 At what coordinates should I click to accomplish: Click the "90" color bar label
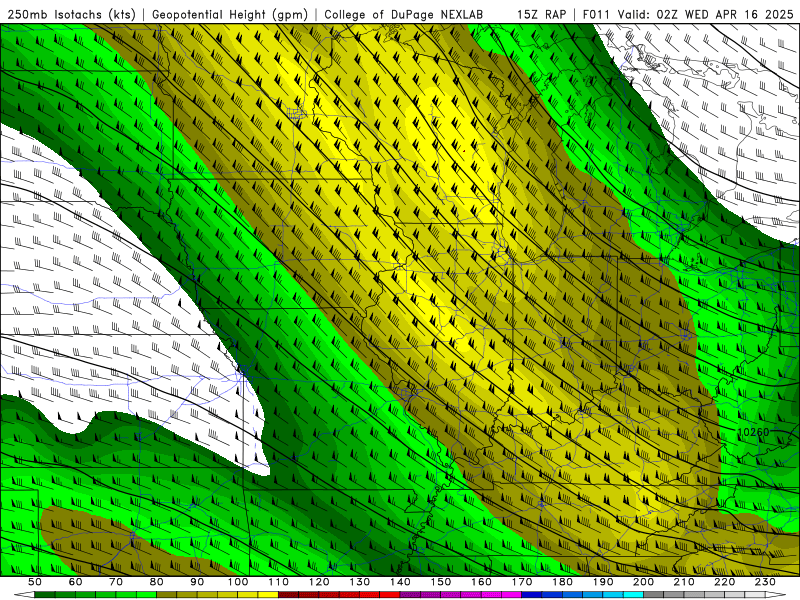point(197,582)
